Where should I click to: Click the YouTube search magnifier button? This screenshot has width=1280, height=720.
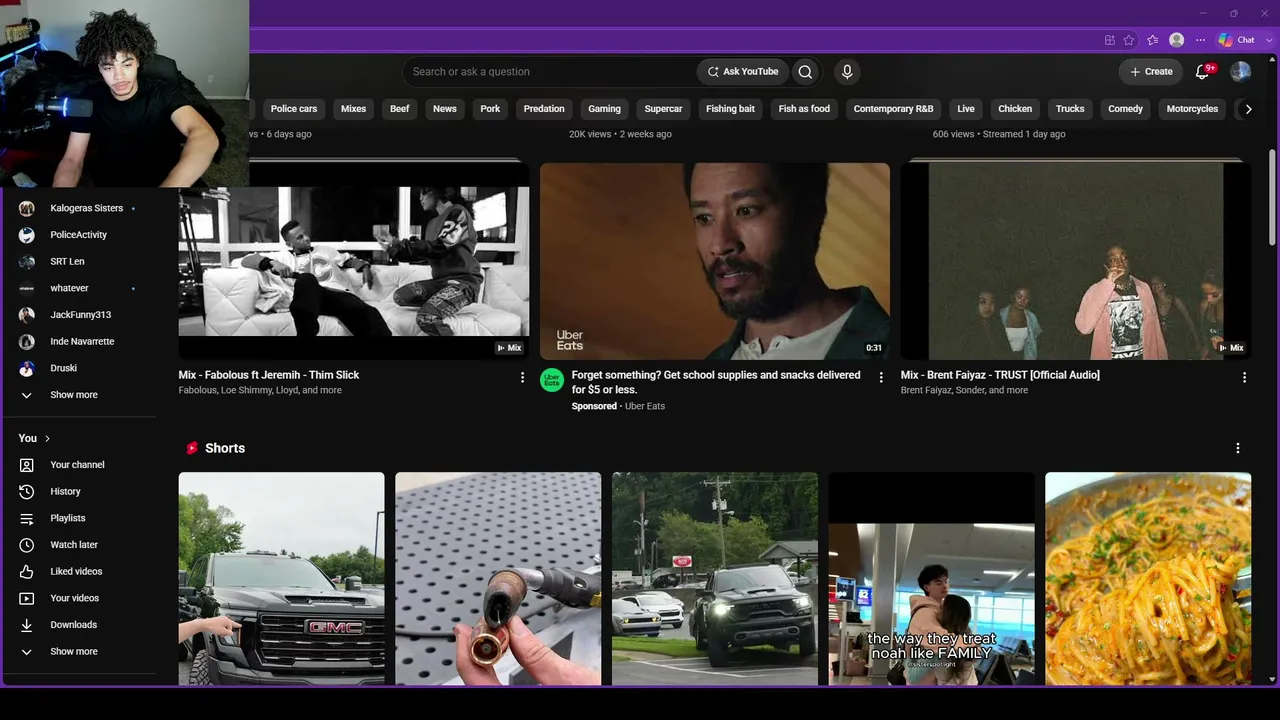(805, 72)
